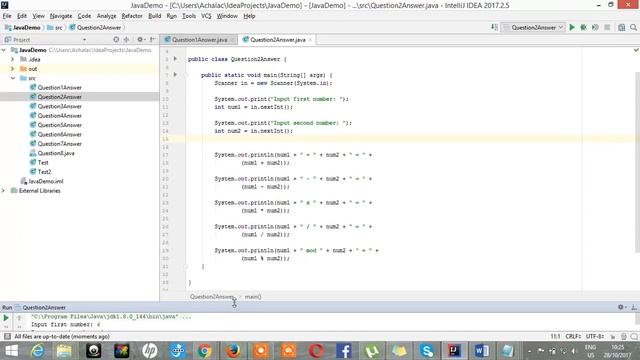Select Question8.java in project tree
Image resolution: width=640 pixels, height=360 pixels.
[56, 153]
